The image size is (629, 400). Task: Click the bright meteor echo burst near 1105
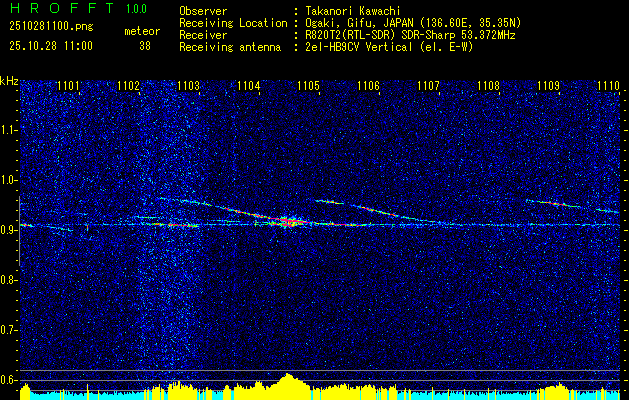(288, 222)
